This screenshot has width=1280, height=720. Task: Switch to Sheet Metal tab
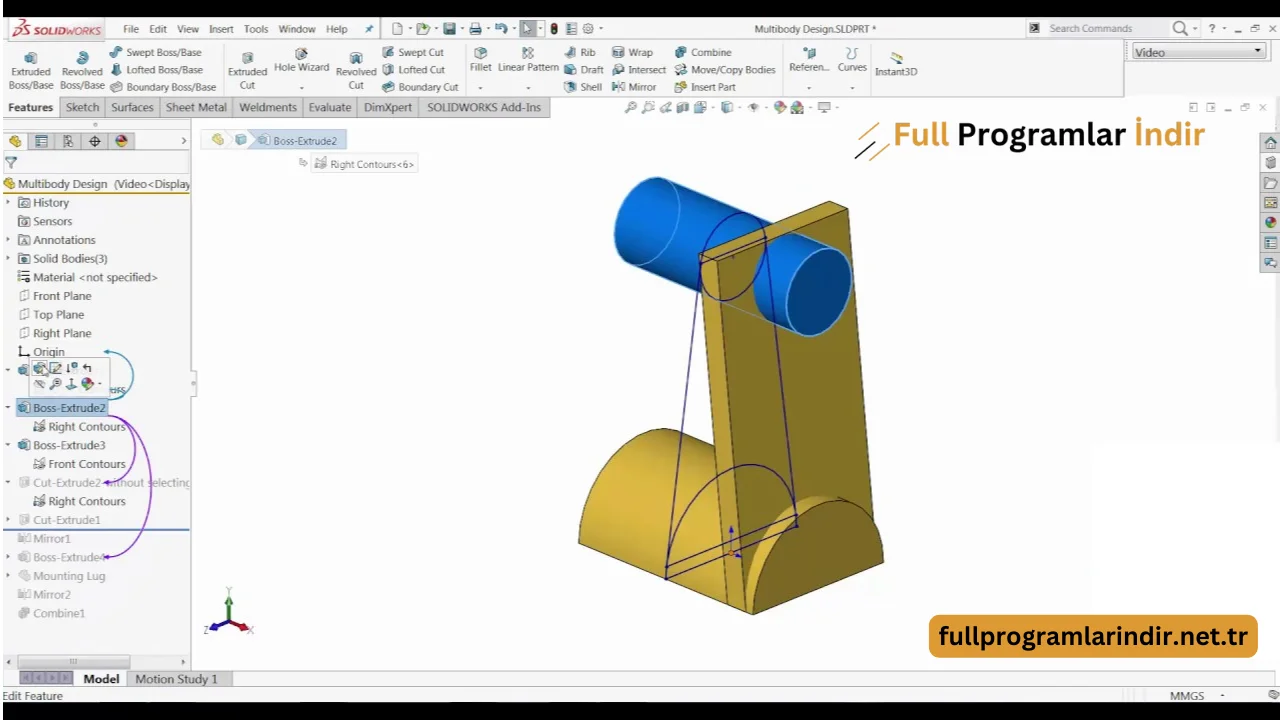pos(196,107)
